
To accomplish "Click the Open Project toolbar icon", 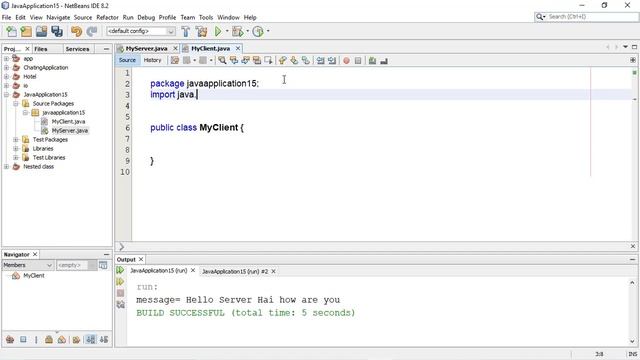I will pyautogui.click(x=41, y=31).
